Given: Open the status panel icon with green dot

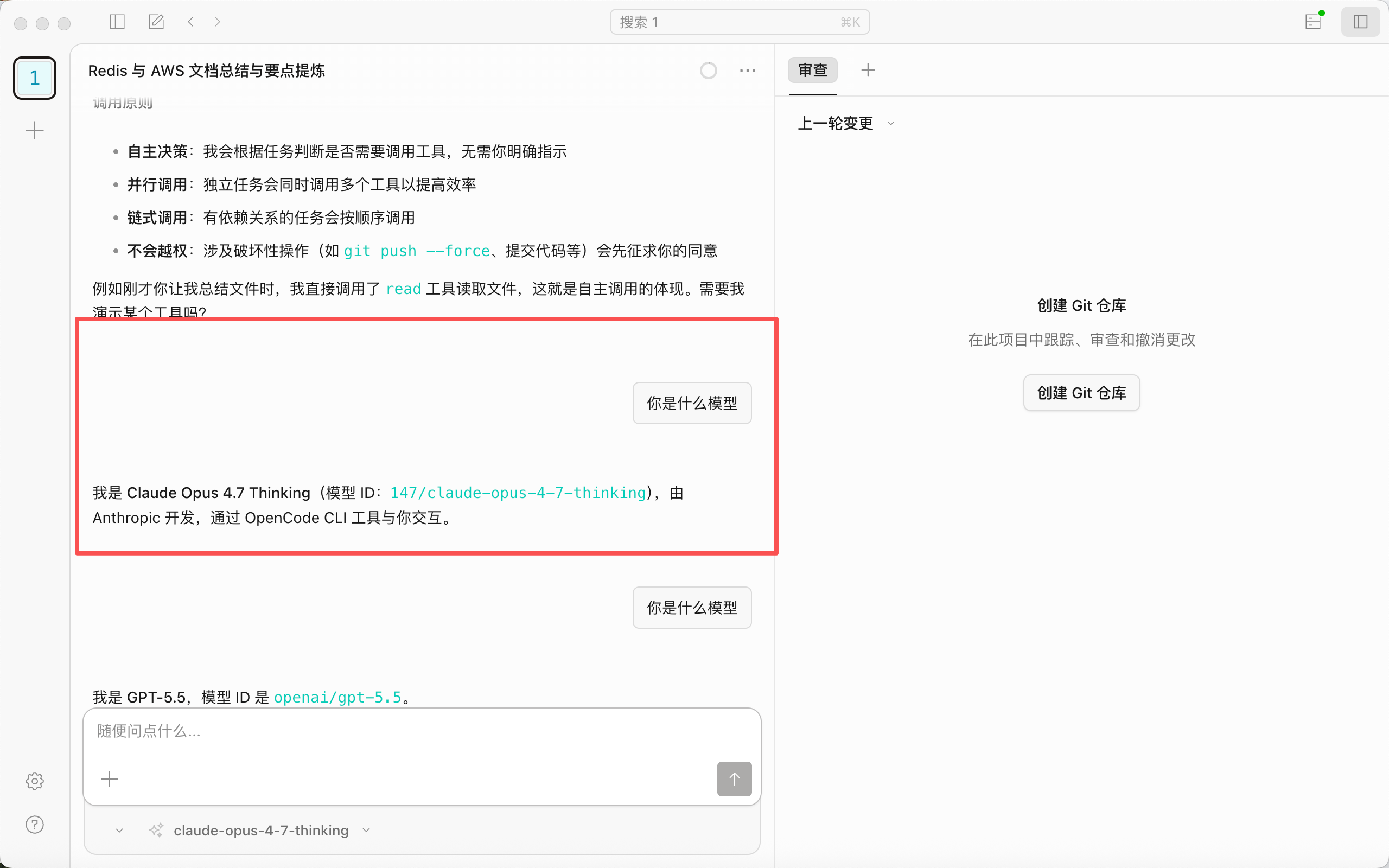Looking at the screenshot, I should point(1313,21).
